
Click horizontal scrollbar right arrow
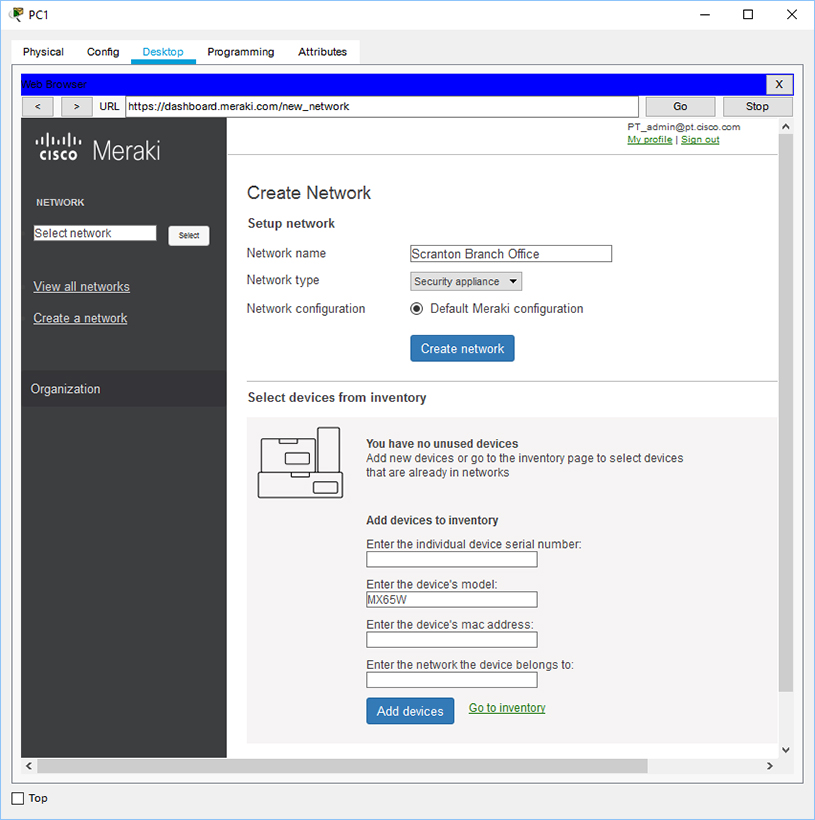click(x=769, y=766)
